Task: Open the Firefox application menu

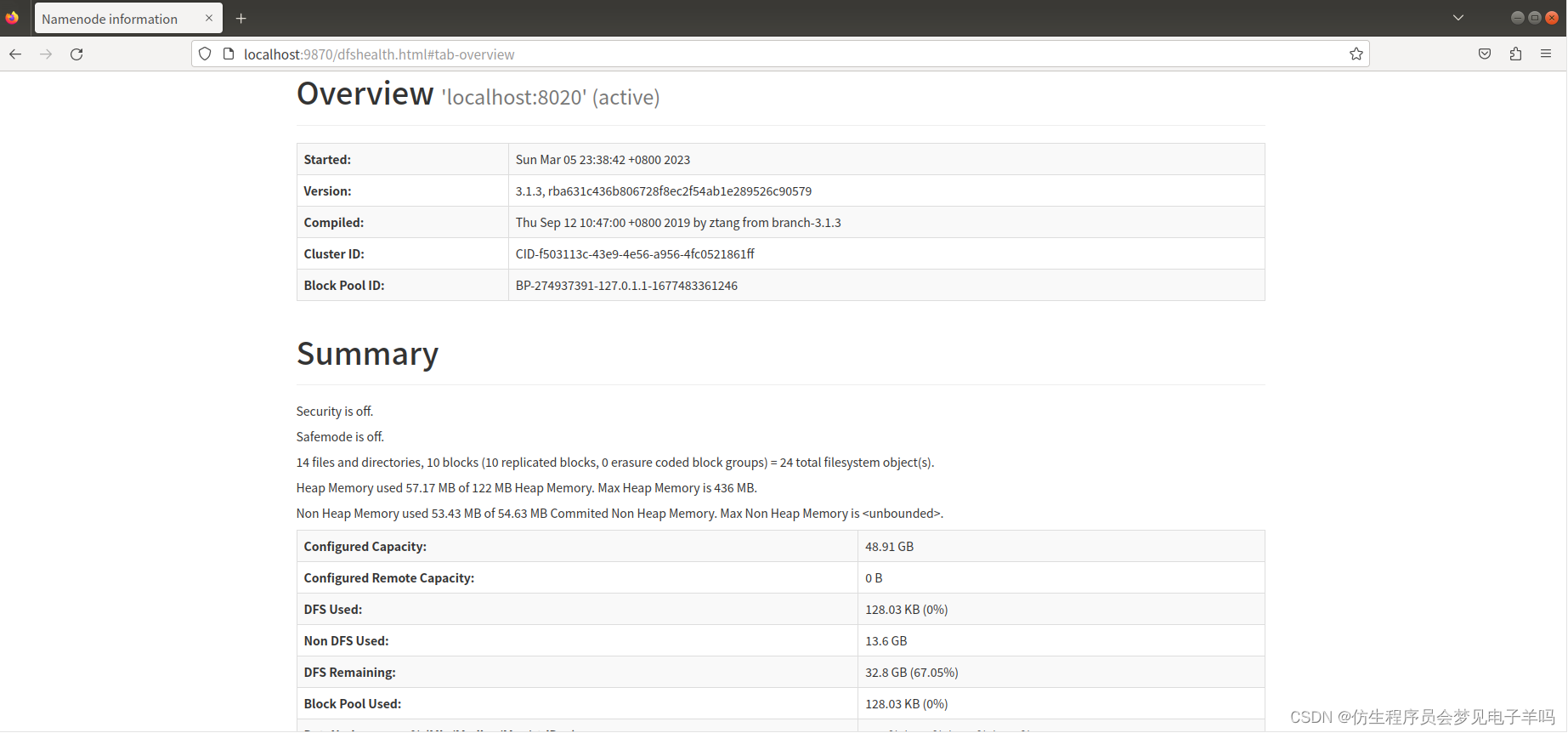Action: [x=1546, y=54]
